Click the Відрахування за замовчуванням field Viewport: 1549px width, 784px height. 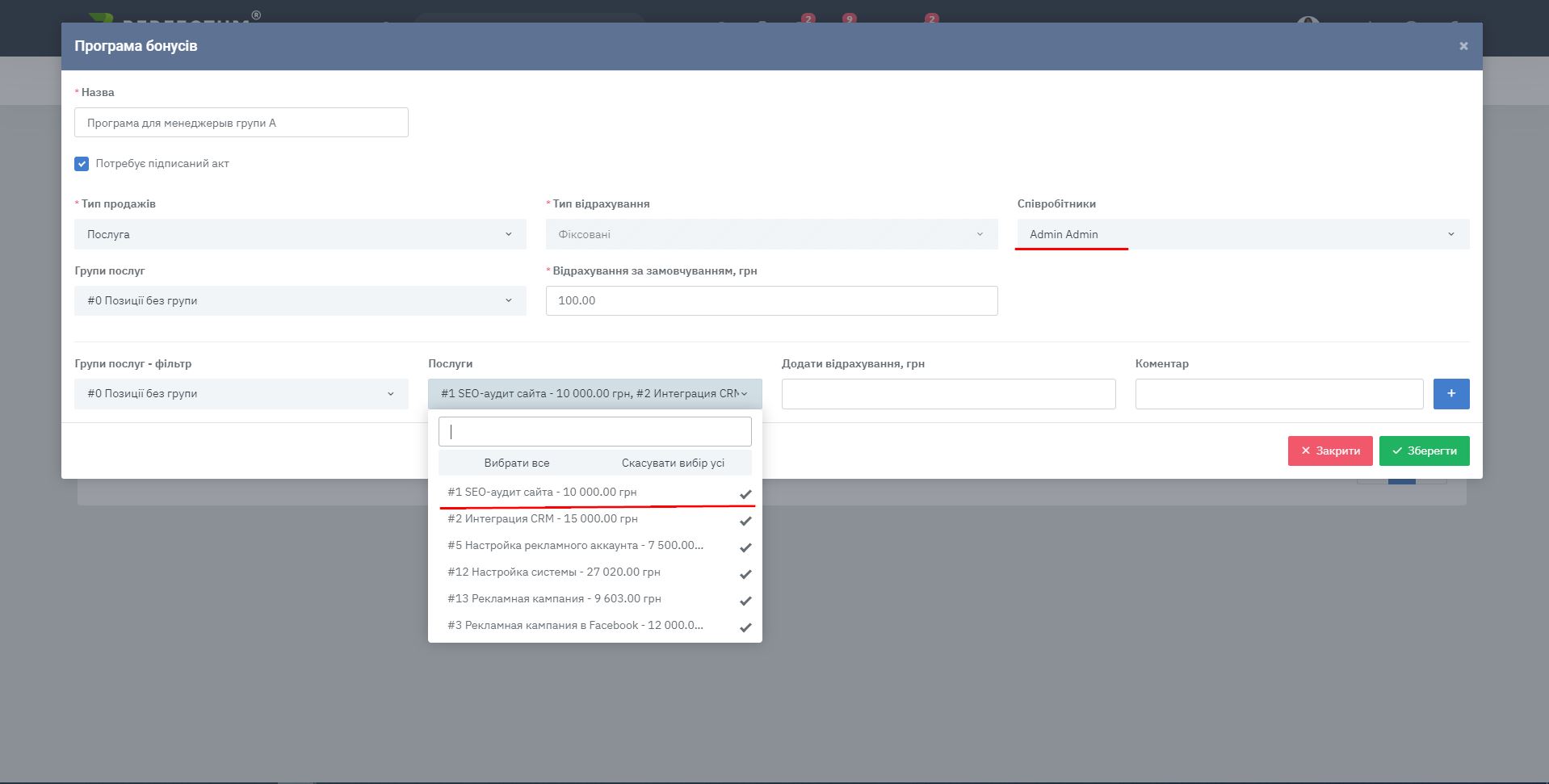click(x=771, y=300)
